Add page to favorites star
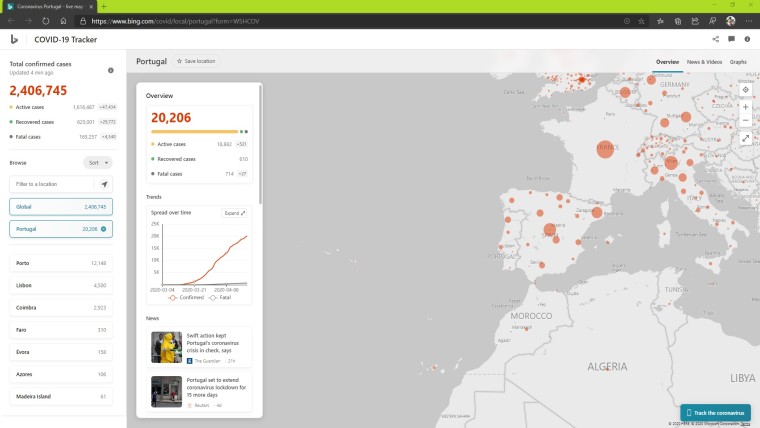The width and height of the screenshot is (760, 428). [x=641, y=21]
